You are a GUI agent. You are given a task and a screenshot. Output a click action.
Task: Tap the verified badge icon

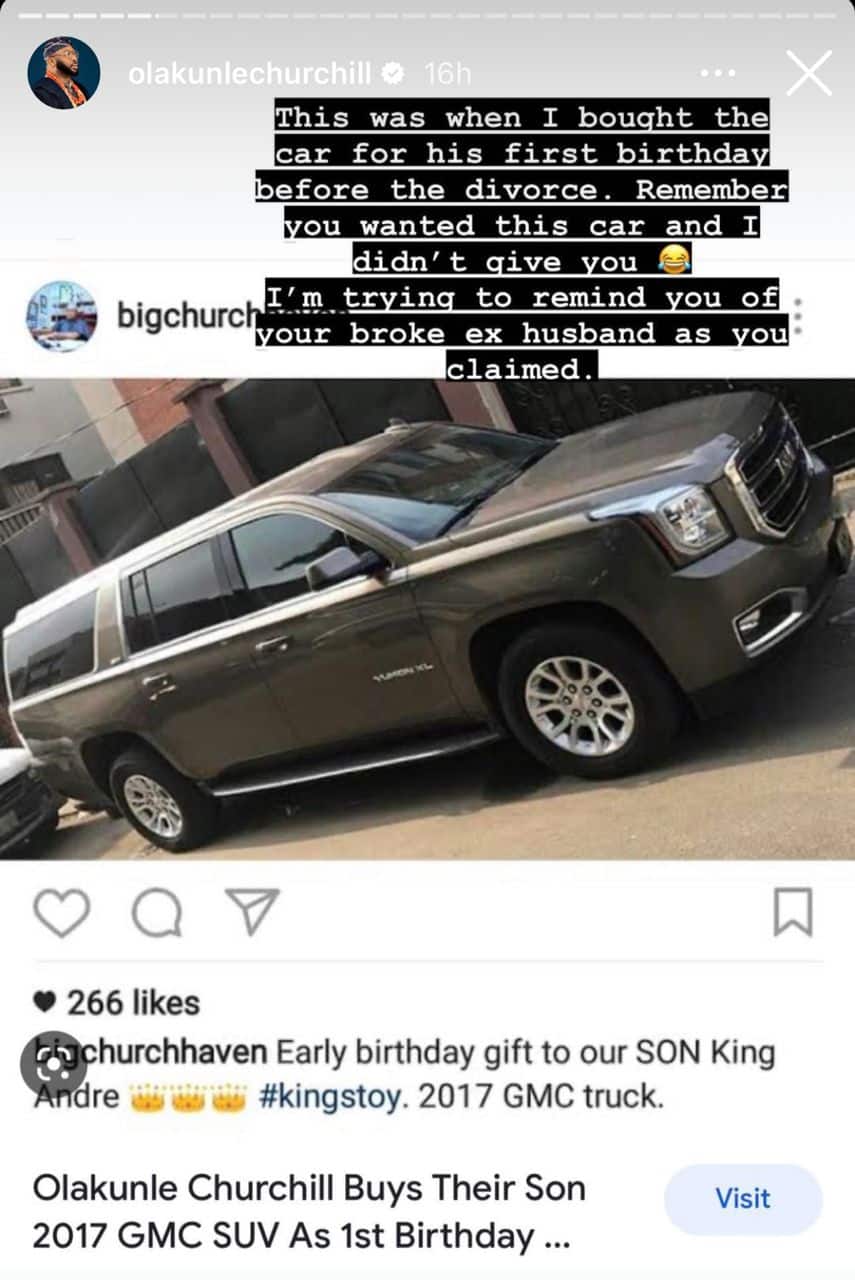393,73
